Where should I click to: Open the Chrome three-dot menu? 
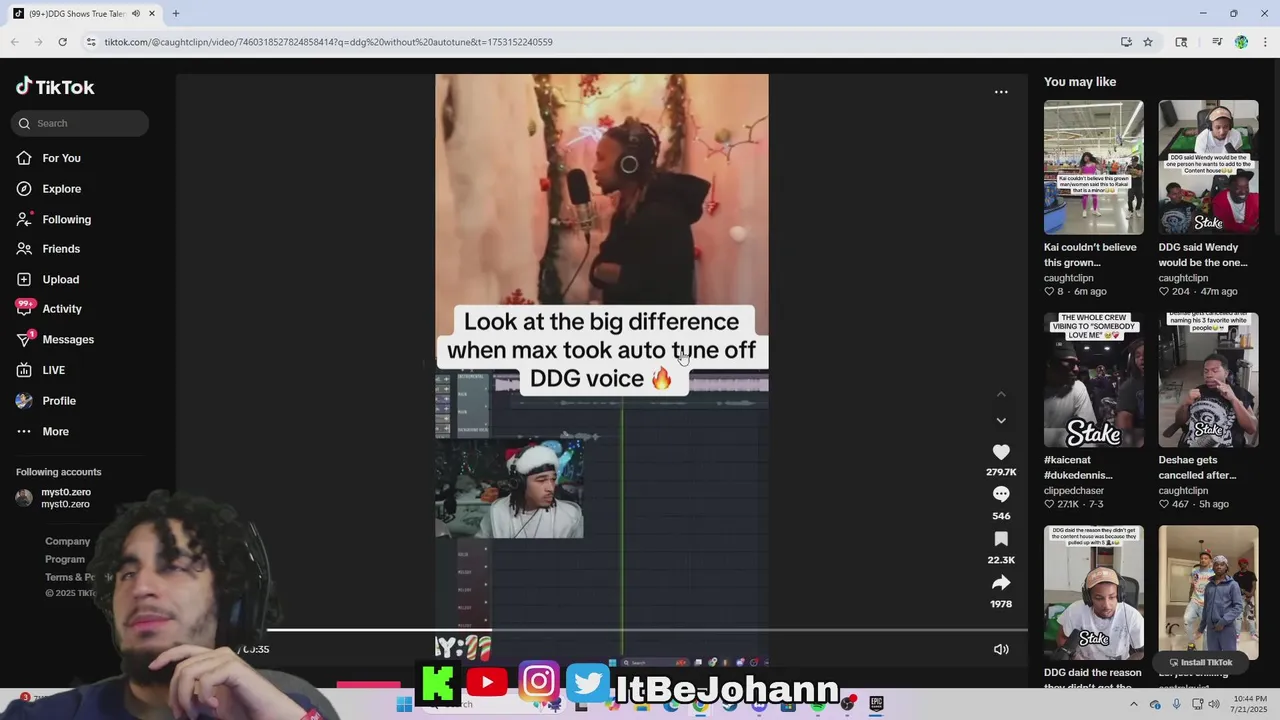click(1265, 42)
